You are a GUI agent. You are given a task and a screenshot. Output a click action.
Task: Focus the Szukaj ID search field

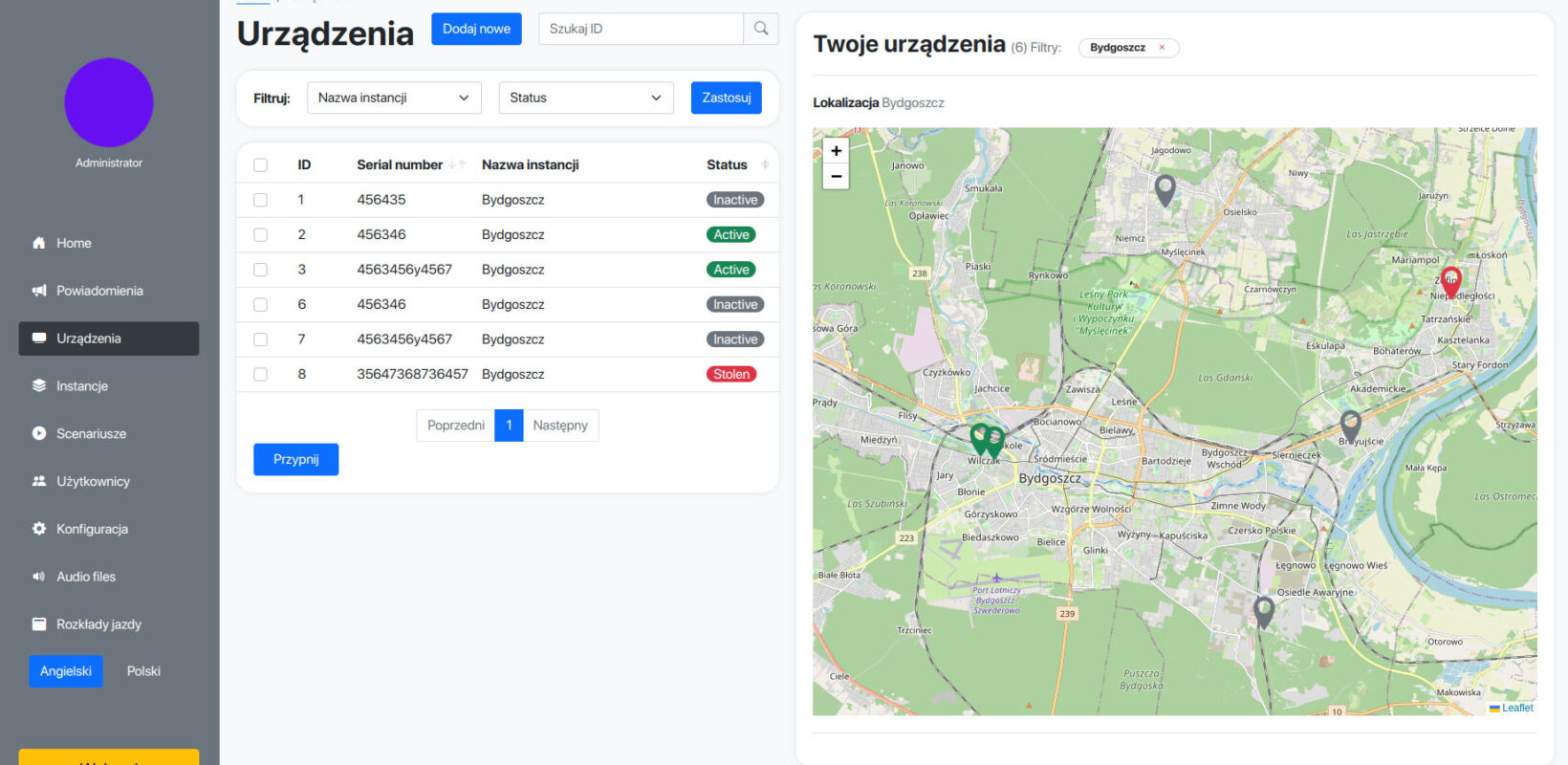click(x=642, y=29)
